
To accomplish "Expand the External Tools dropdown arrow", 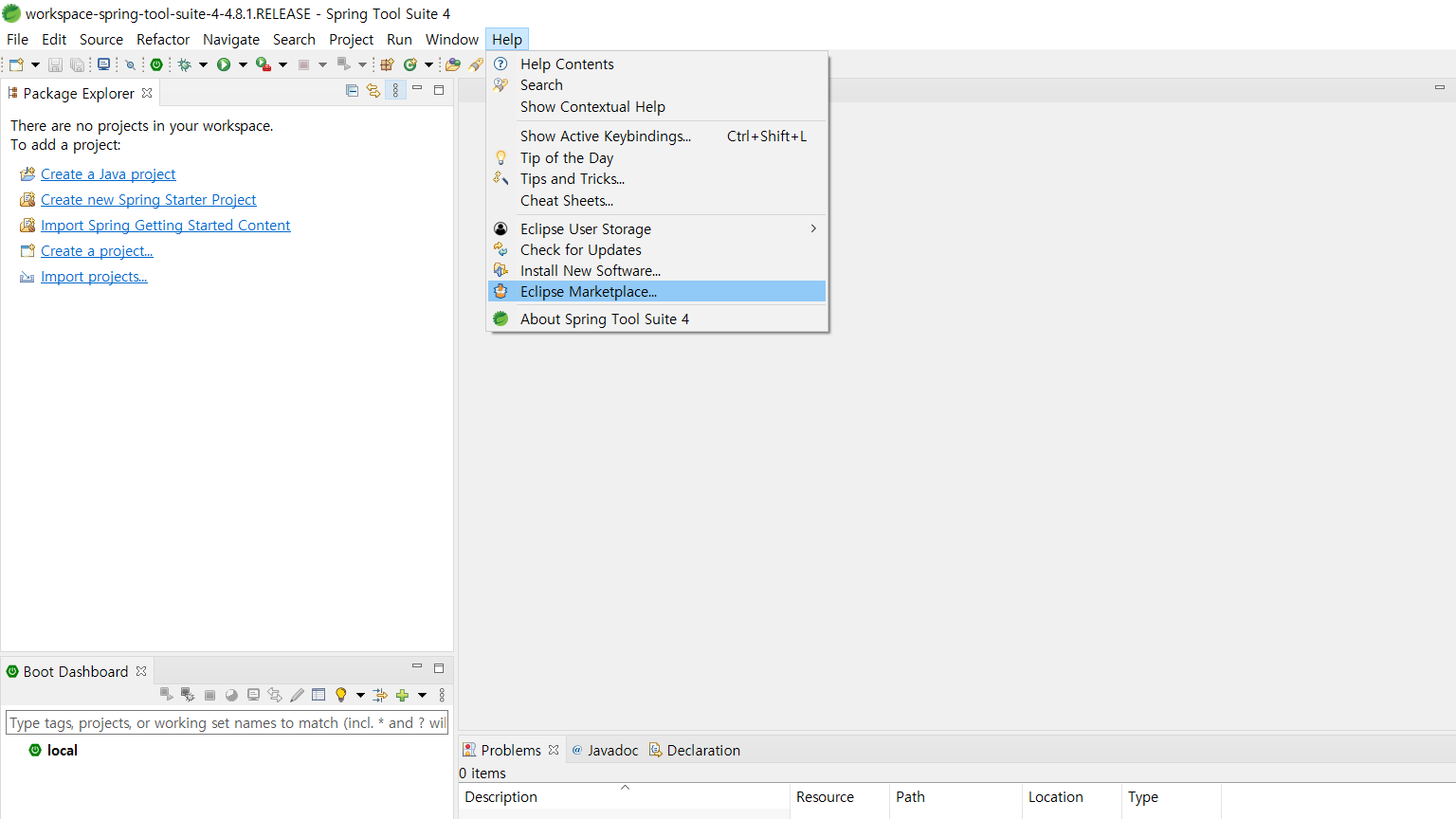I will tap(282, 64).
